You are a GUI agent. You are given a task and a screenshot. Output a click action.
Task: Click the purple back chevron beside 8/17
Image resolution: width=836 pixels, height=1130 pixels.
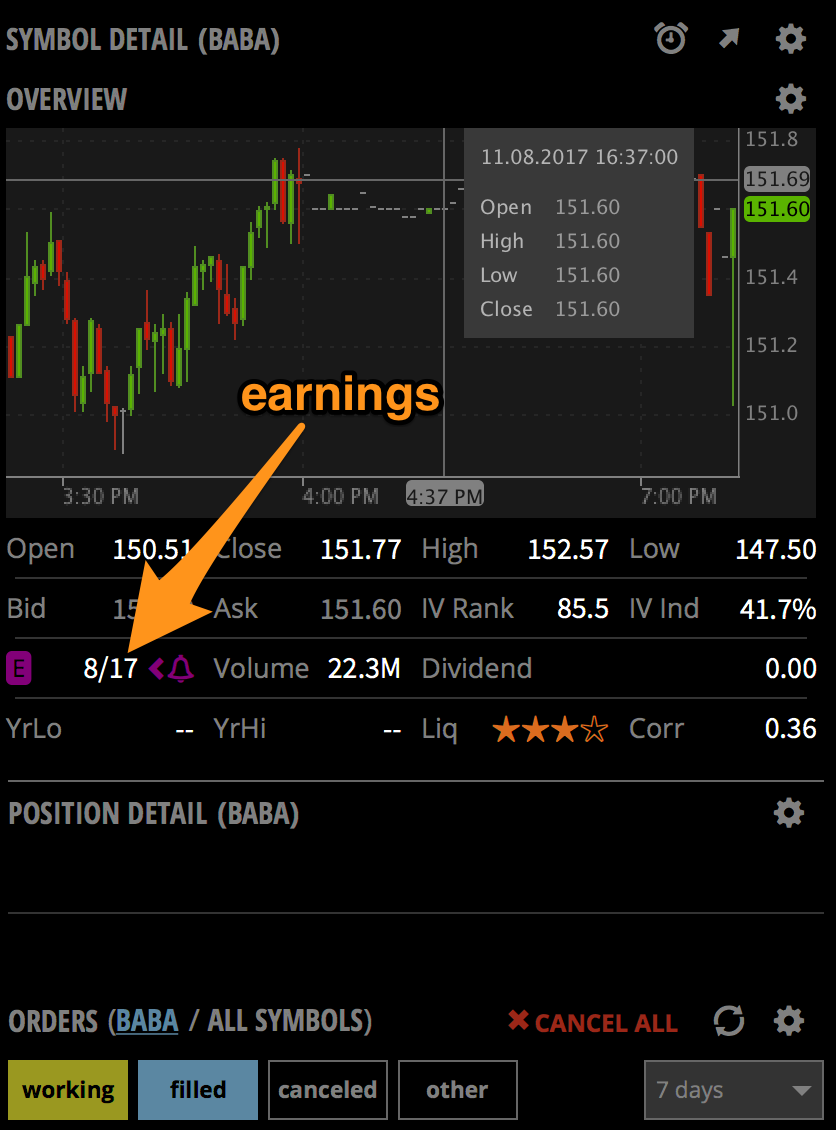click(156, 668)
